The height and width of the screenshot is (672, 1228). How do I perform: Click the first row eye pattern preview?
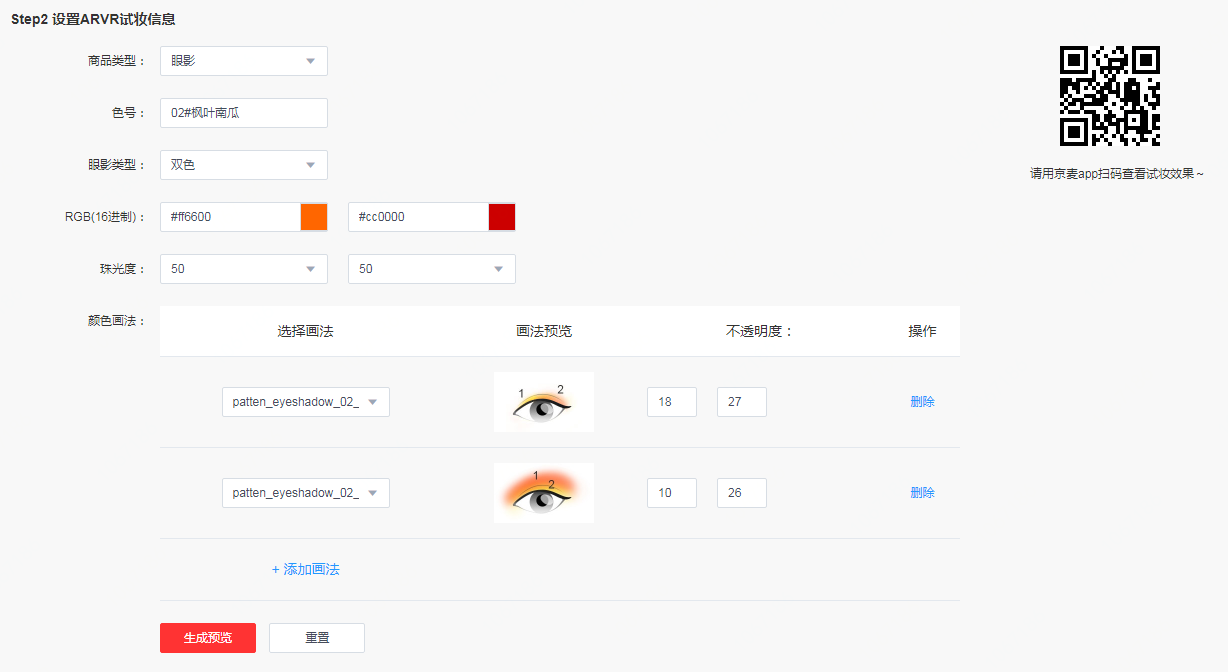pos(543,402)
